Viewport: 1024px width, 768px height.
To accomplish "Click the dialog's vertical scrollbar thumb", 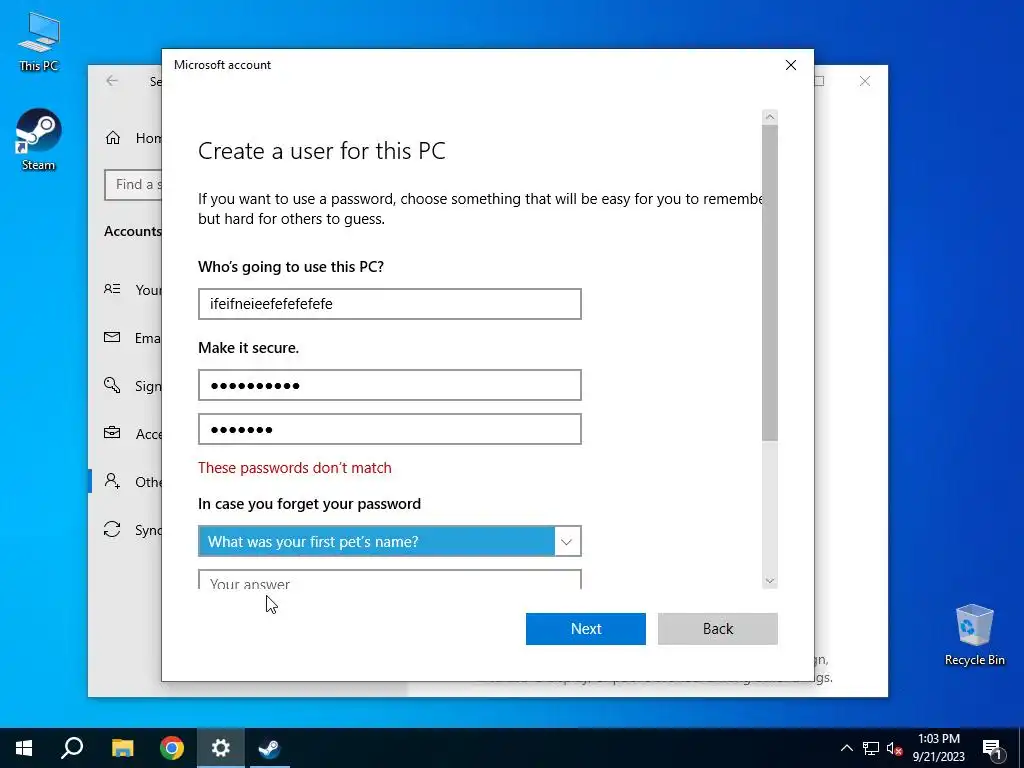I will point(770,283).
